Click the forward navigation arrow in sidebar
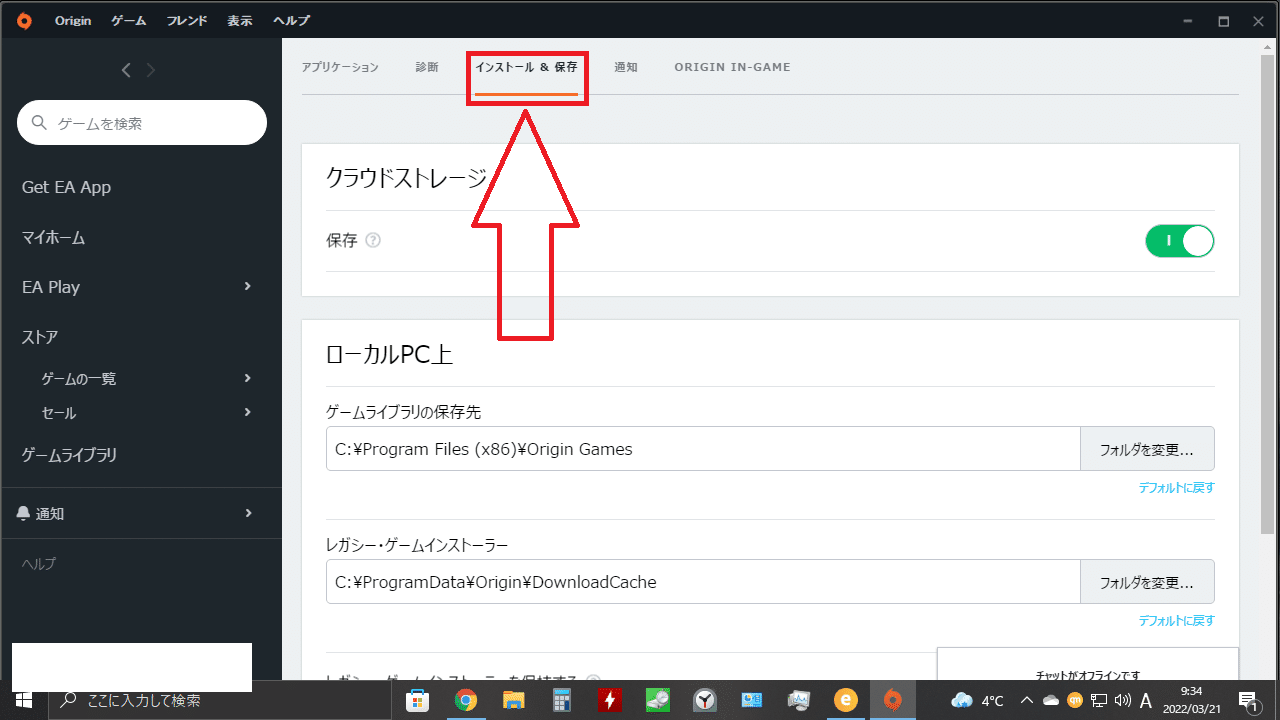 (x=150, y=69)
